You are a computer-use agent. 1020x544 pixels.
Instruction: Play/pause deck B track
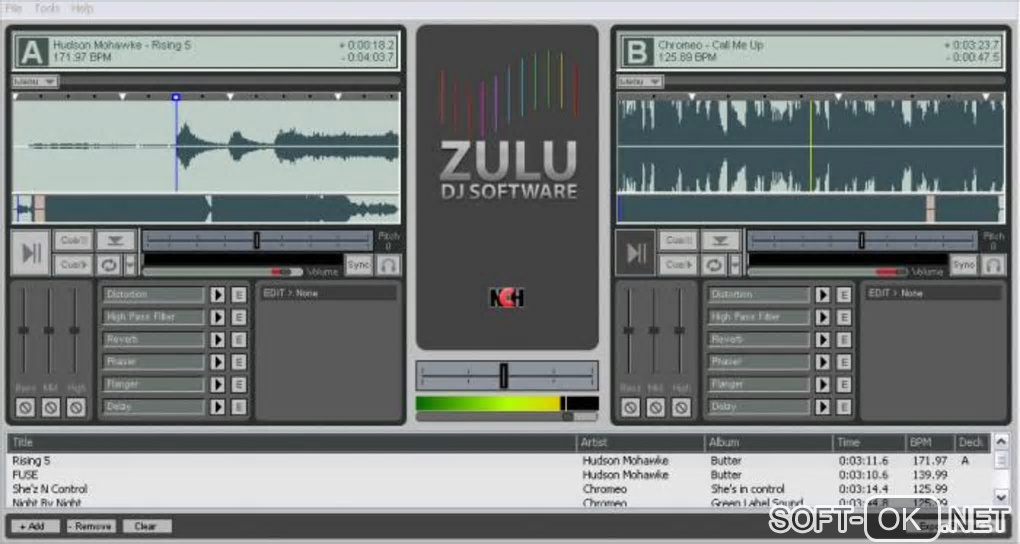click(x=636, y=252)
